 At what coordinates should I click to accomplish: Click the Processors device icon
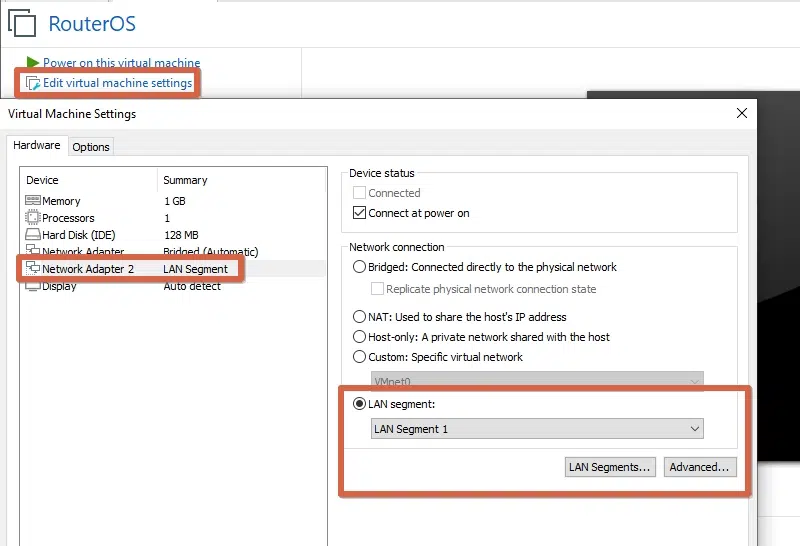coord(33,218)
